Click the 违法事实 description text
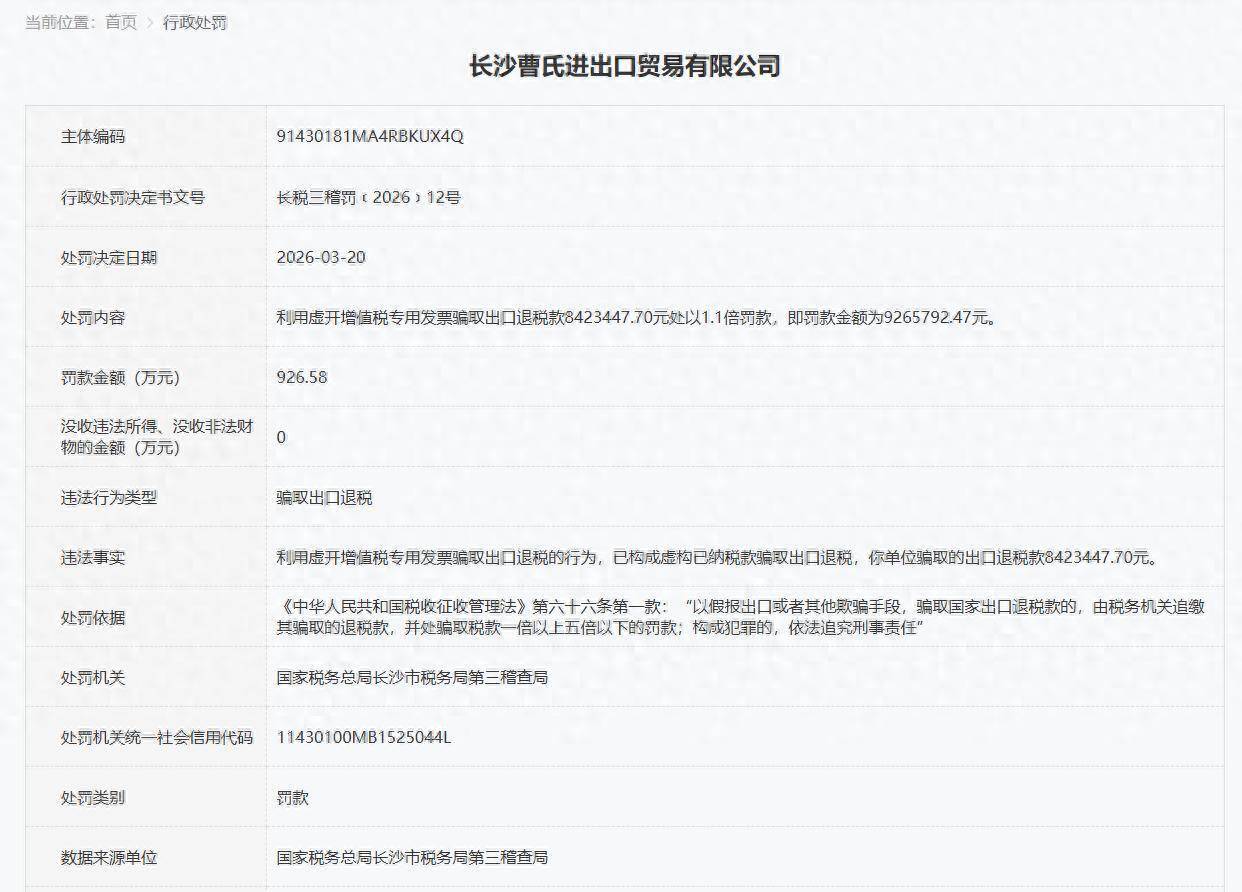Screen dimensions: 1242x892 tap(716, 557)
